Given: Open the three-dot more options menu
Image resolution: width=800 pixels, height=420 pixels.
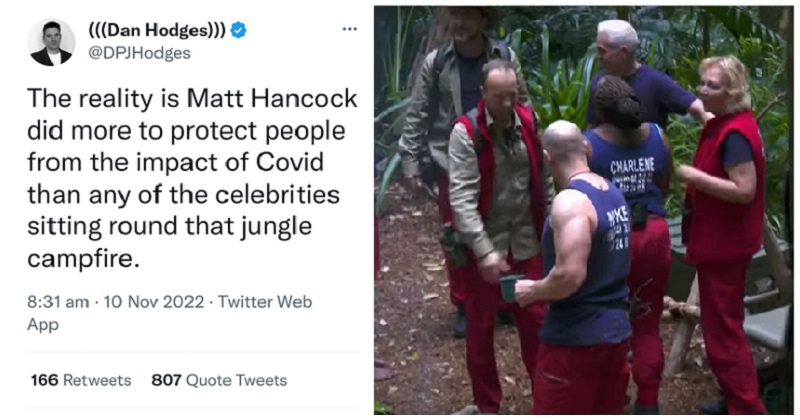Looking at the screenshot, I should [x=349, y=29].
